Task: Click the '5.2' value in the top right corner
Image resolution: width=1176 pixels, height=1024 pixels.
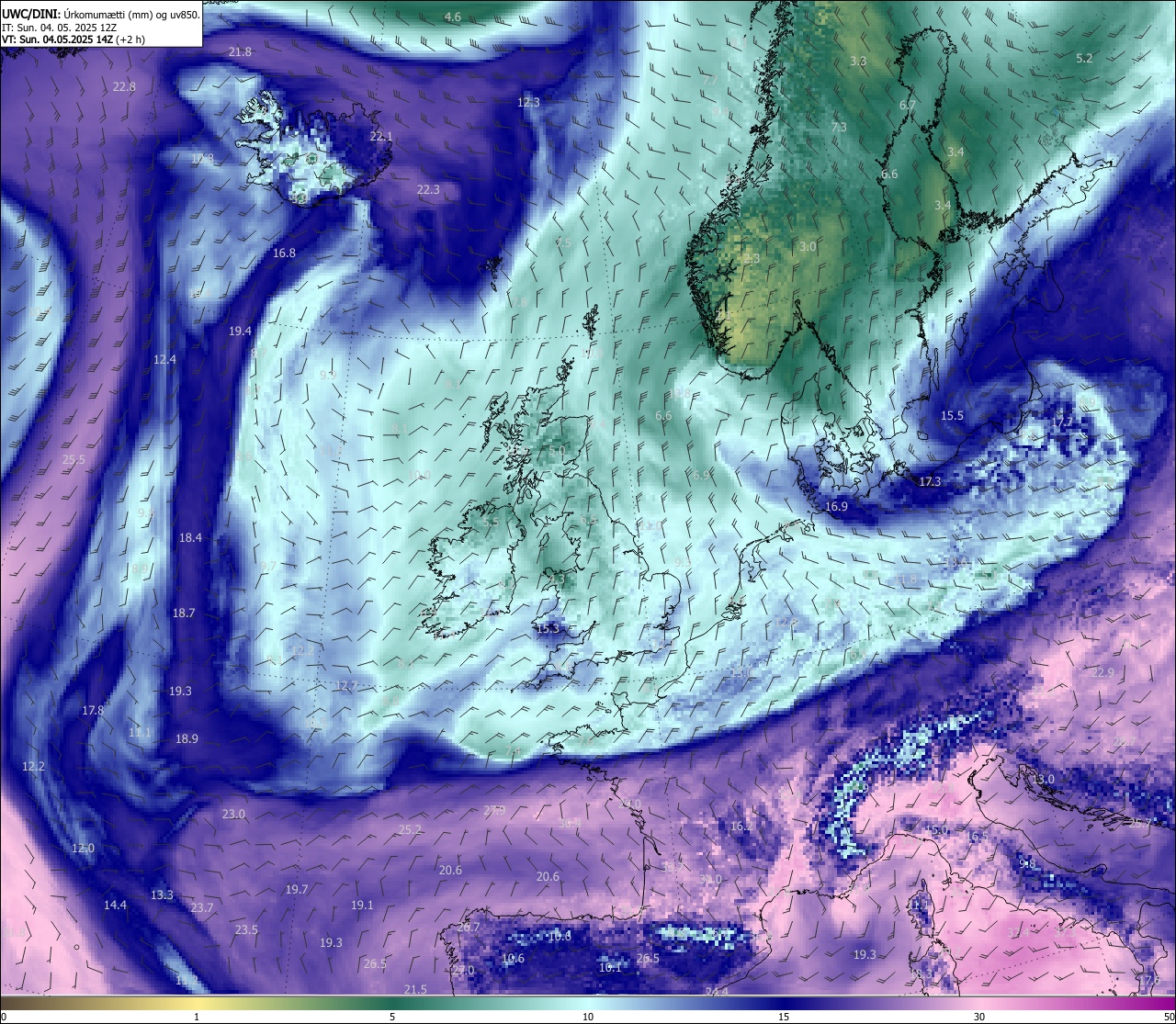Action: (x=1084, y=59)
